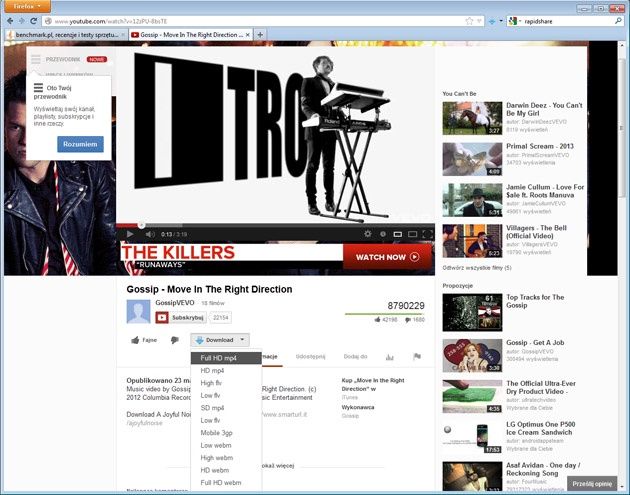
Task: Open video settings gear
Action: click(368, 233)
